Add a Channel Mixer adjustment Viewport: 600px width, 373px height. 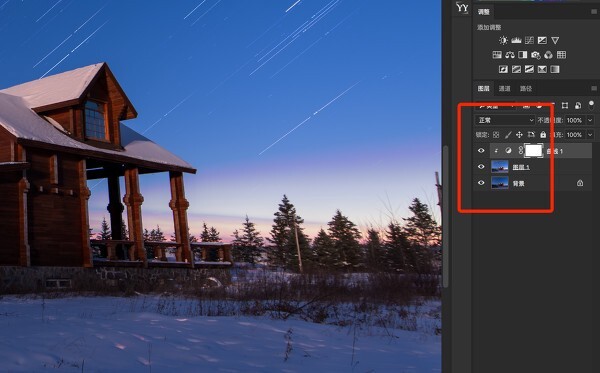point(548,55)
